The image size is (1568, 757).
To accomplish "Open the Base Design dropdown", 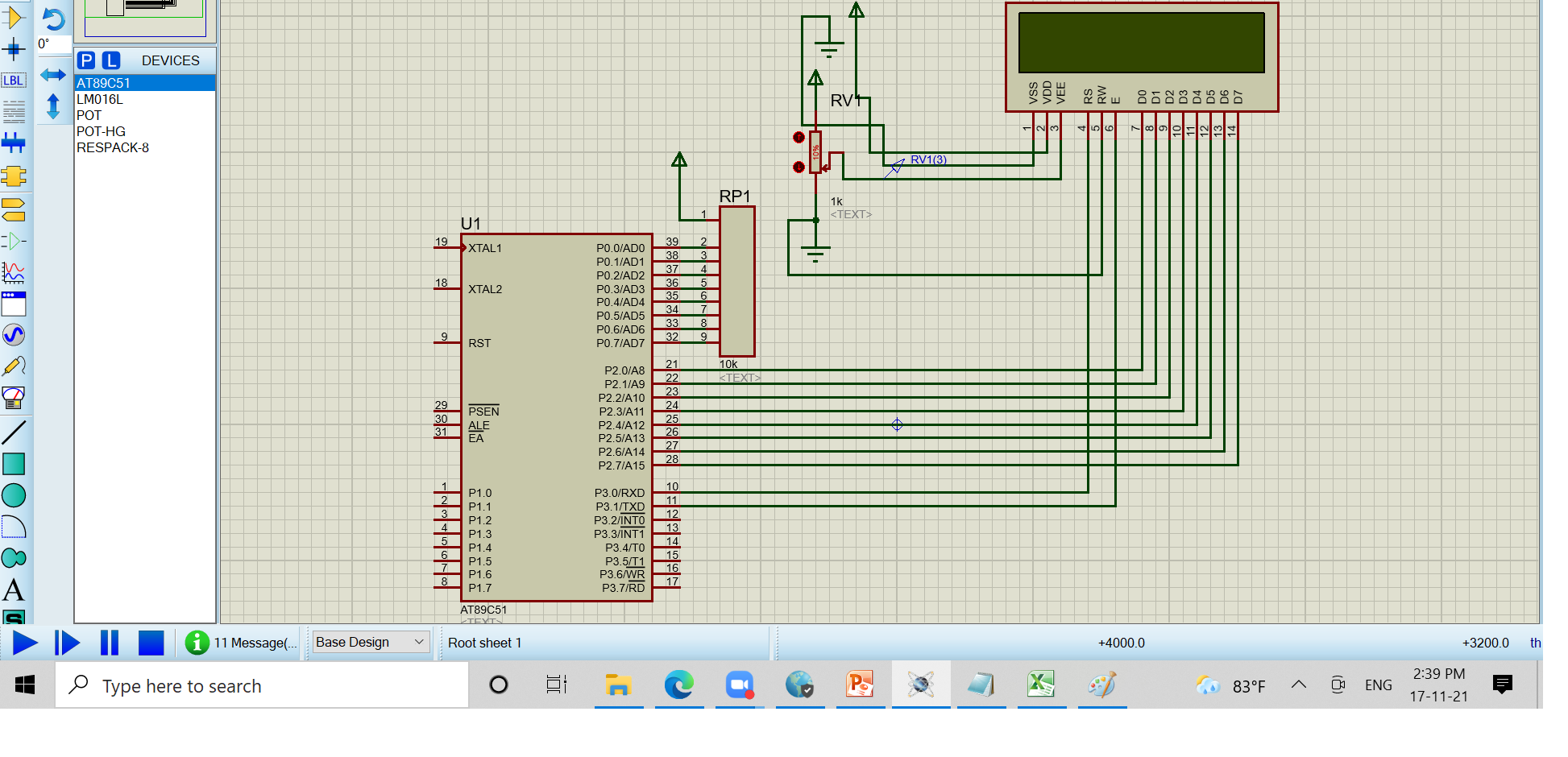I will point(370,642).
